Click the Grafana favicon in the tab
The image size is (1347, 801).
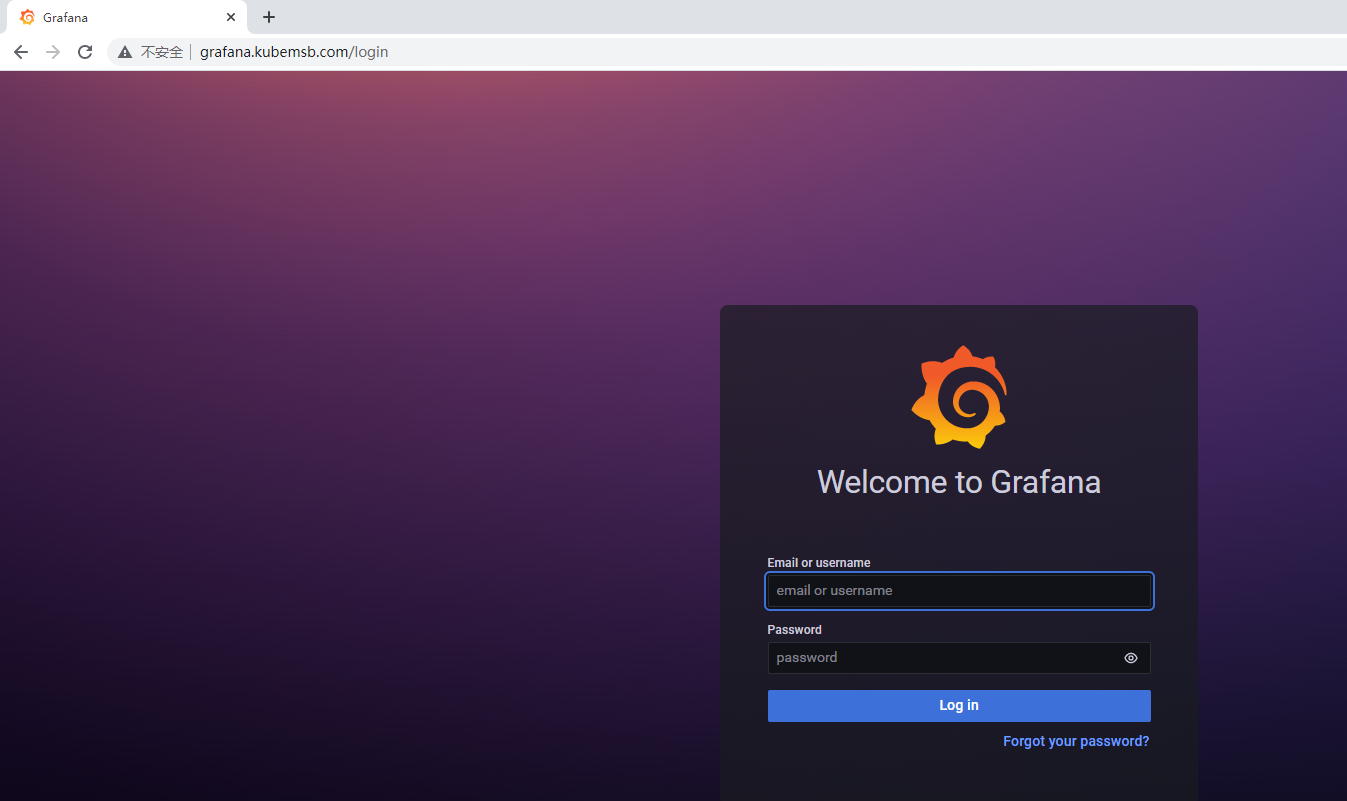(27, 17)
